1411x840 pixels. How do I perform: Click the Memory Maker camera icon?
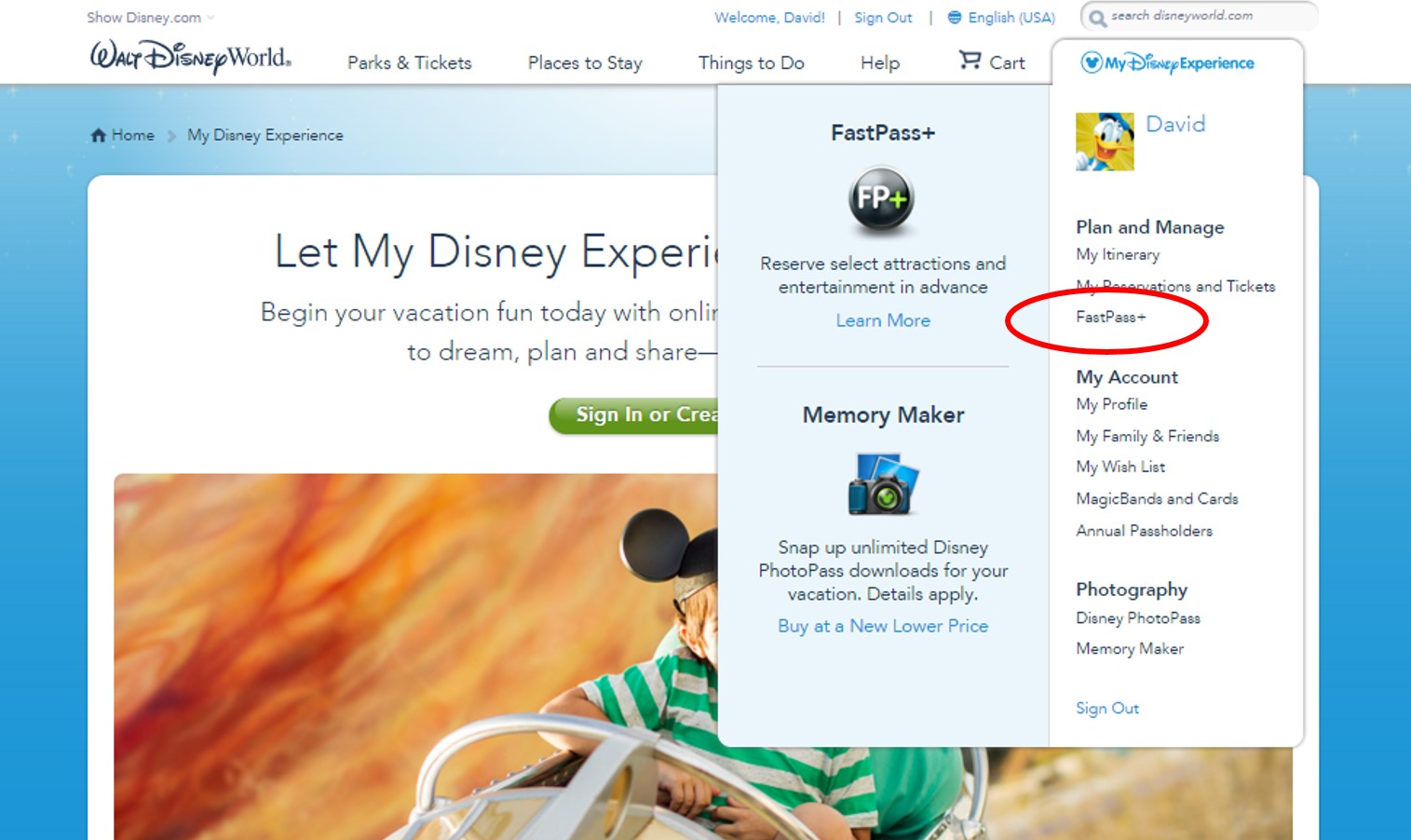click(883, 484)
